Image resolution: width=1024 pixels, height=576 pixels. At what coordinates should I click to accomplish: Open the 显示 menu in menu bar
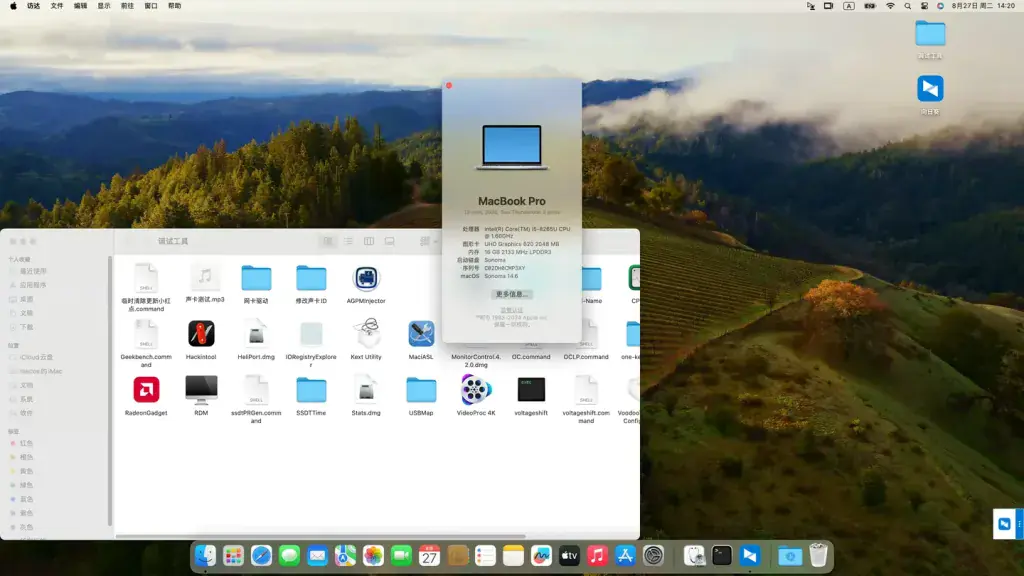click(104, 6)
